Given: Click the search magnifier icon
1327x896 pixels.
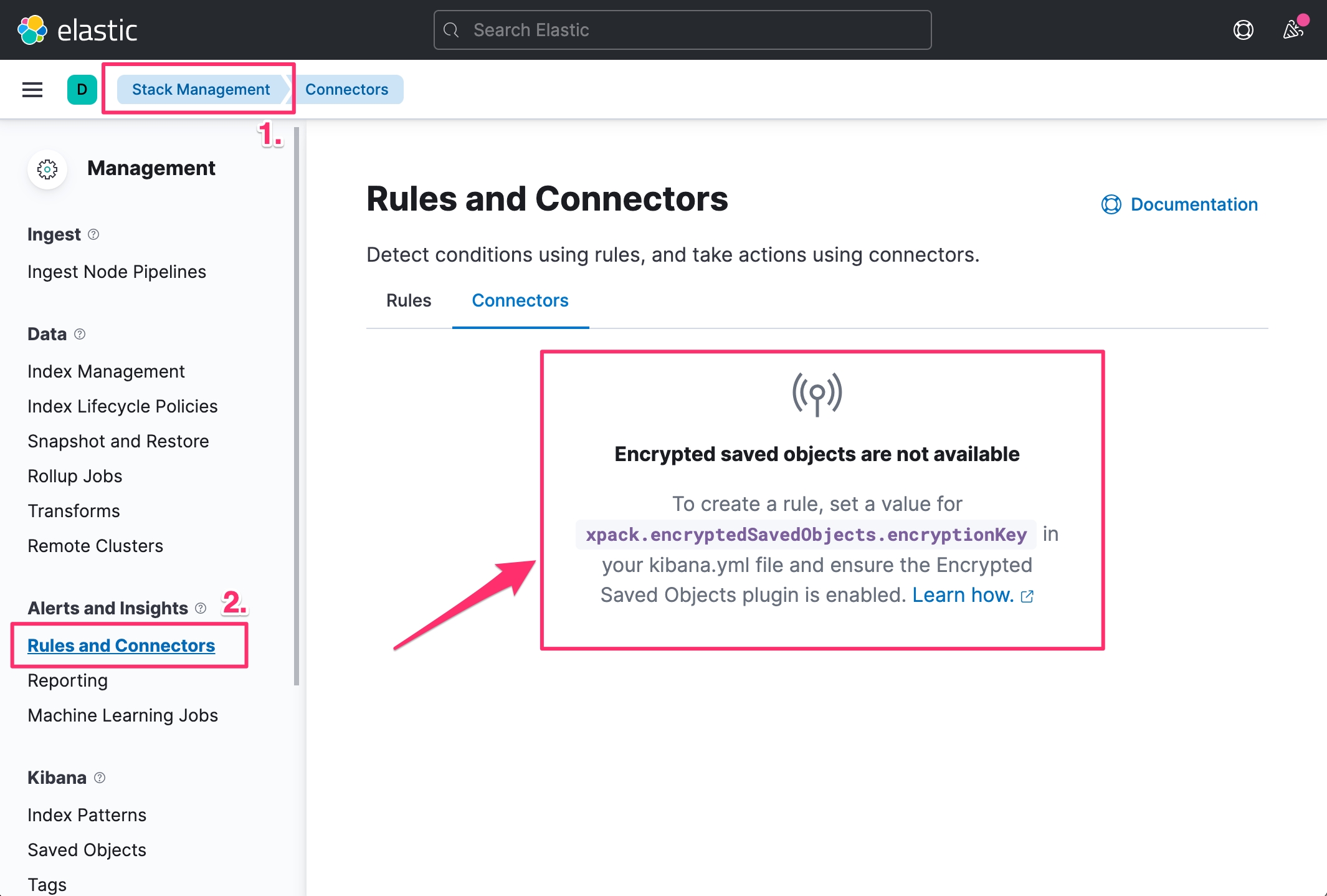Looking at the screenshot, I should 451,30.
